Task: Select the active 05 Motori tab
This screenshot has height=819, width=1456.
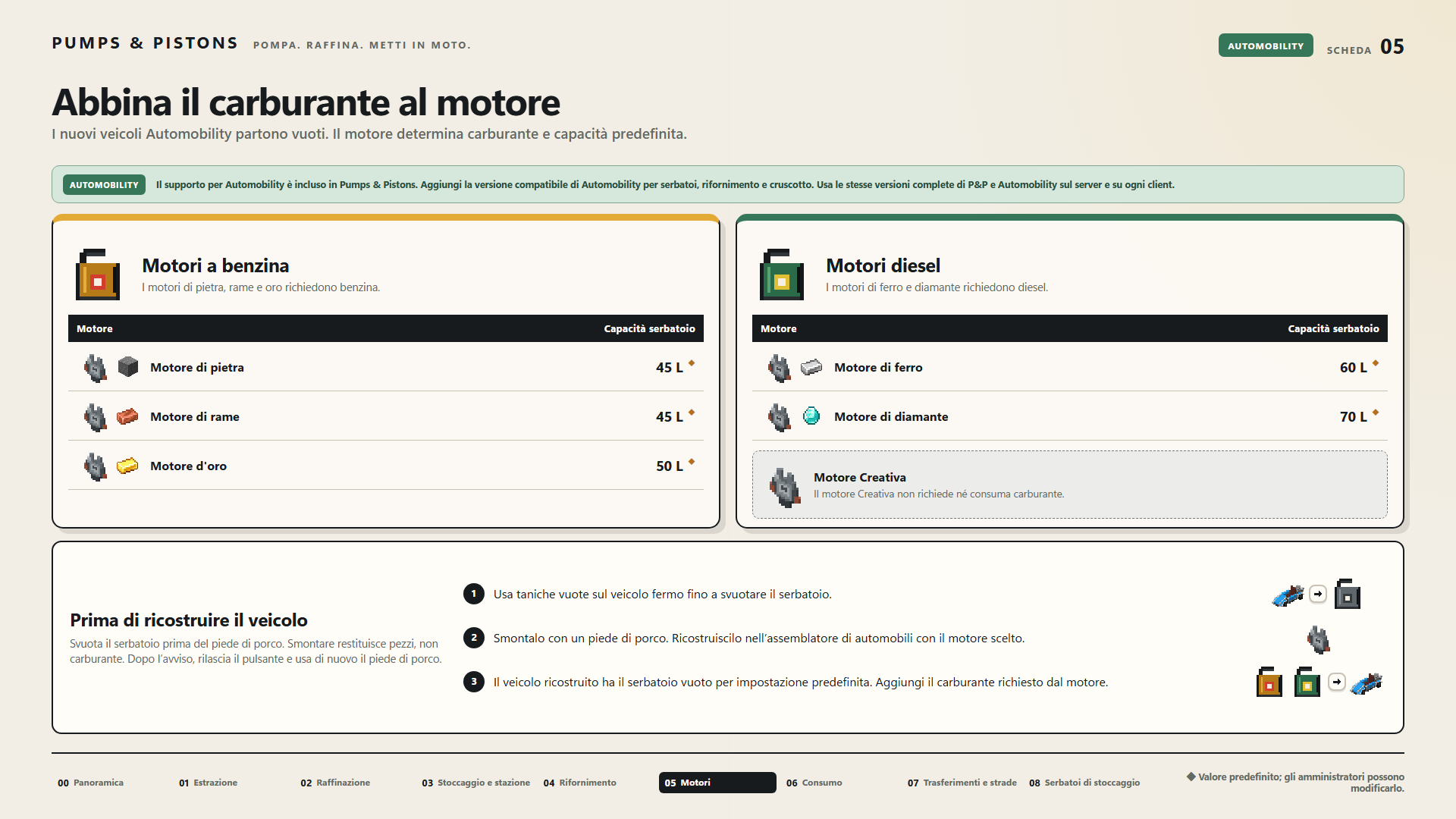Action: pyautogui.click(x=717, y=783)
